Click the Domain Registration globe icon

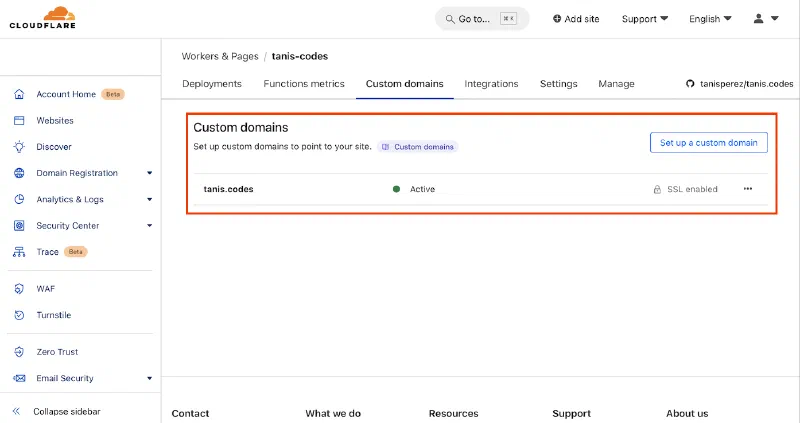(x=19, y=173)
